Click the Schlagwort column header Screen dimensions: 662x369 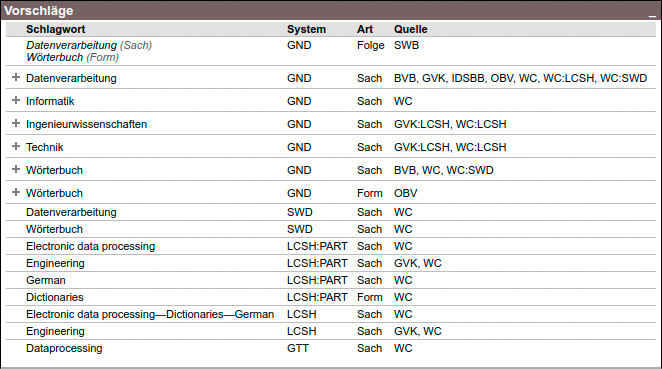click(55, 29)
